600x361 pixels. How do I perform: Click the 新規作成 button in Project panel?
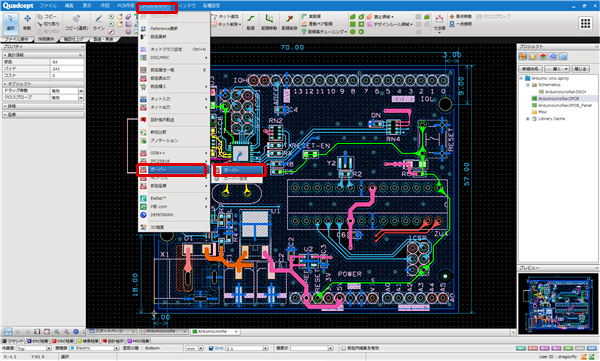(530, 69)
